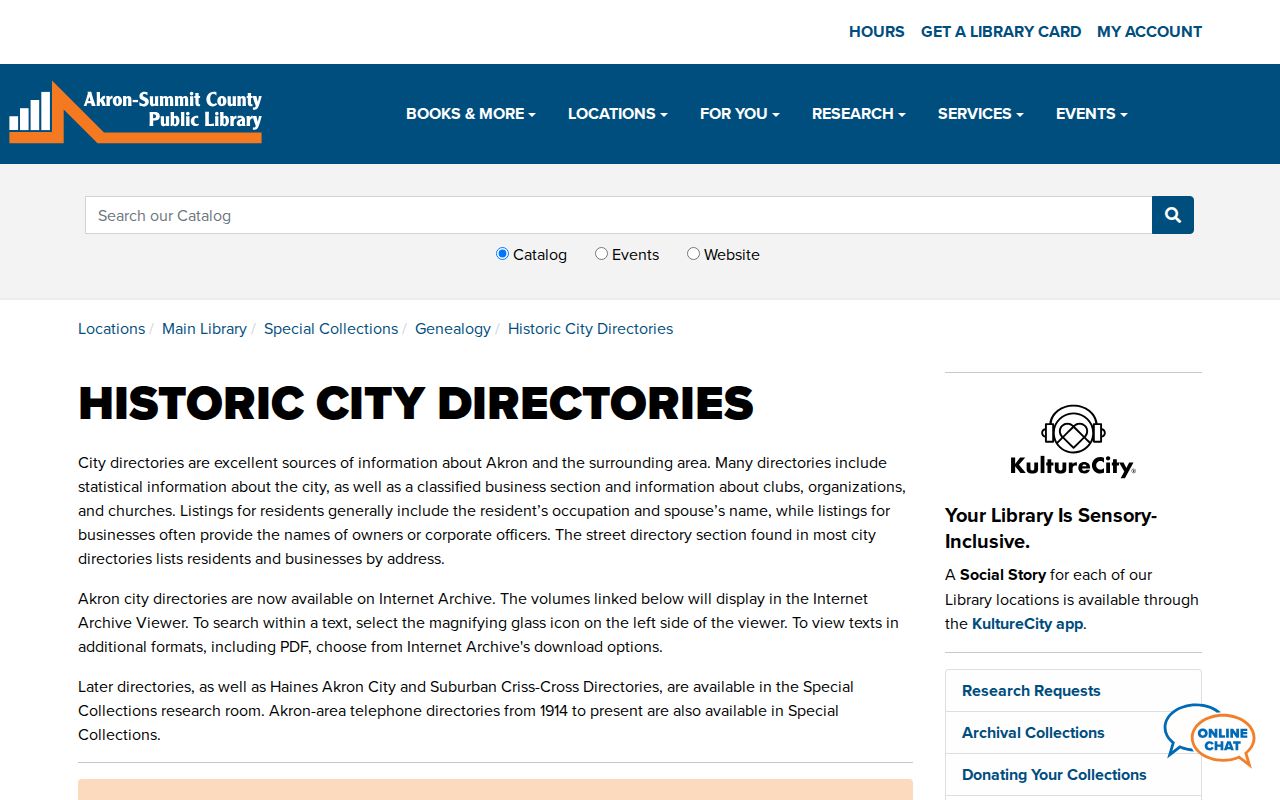Go to Locations breadcrumb
Image resolution: width=1280 pixels, height=800 pixels.
(x=112, y=329)
